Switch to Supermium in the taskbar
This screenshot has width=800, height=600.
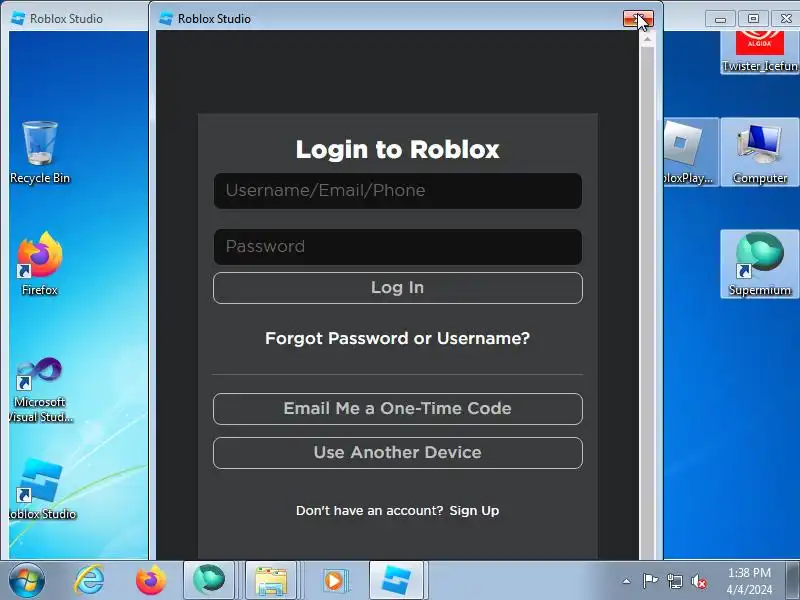coord(209,580)
